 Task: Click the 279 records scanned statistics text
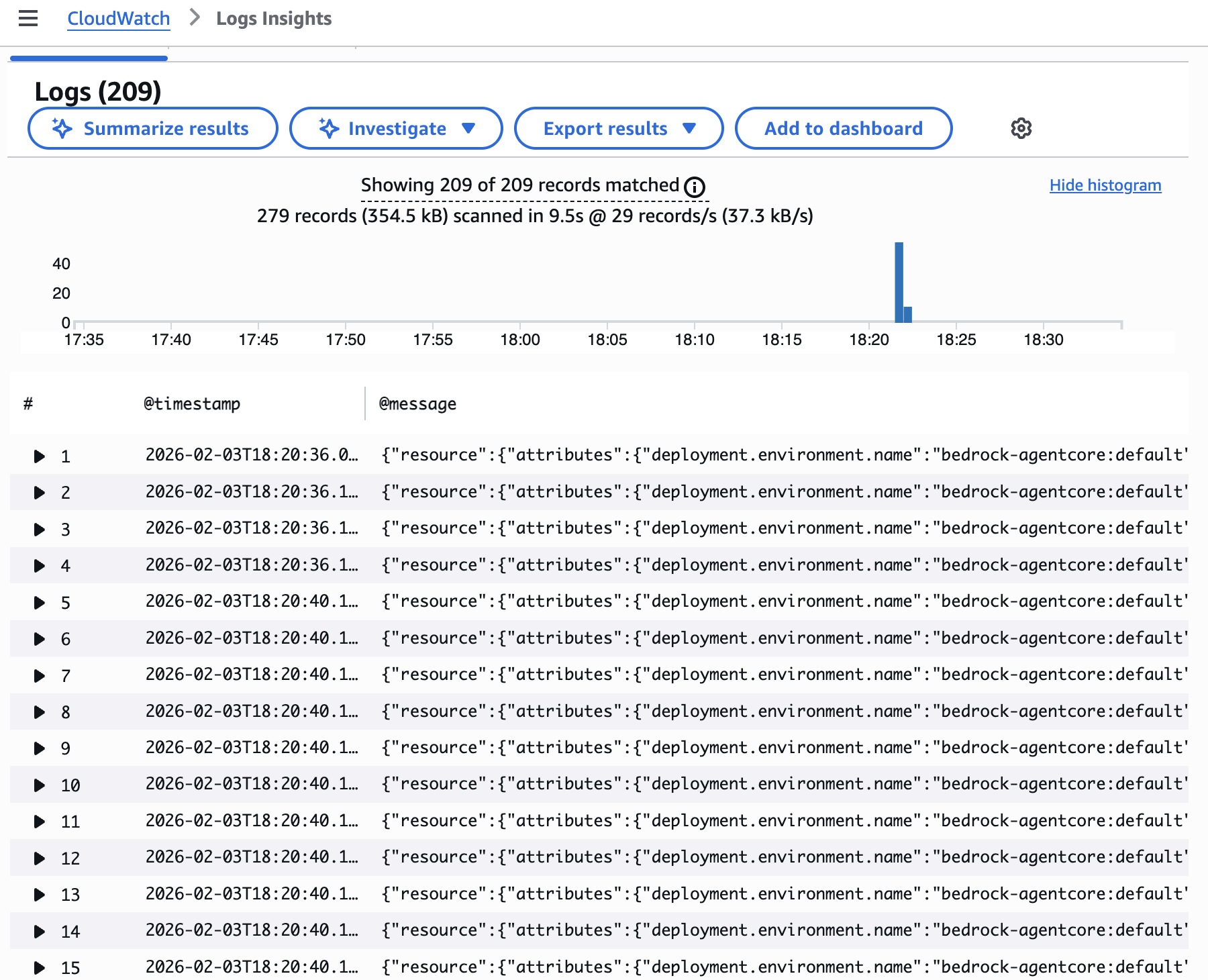pos(535,216)
